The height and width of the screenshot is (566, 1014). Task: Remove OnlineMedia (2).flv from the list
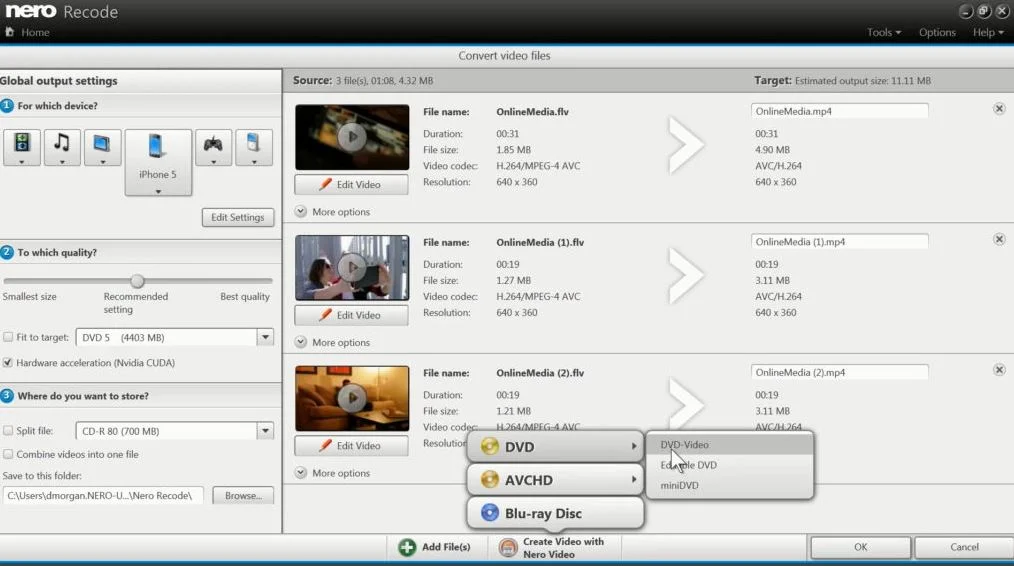(999, 370)
